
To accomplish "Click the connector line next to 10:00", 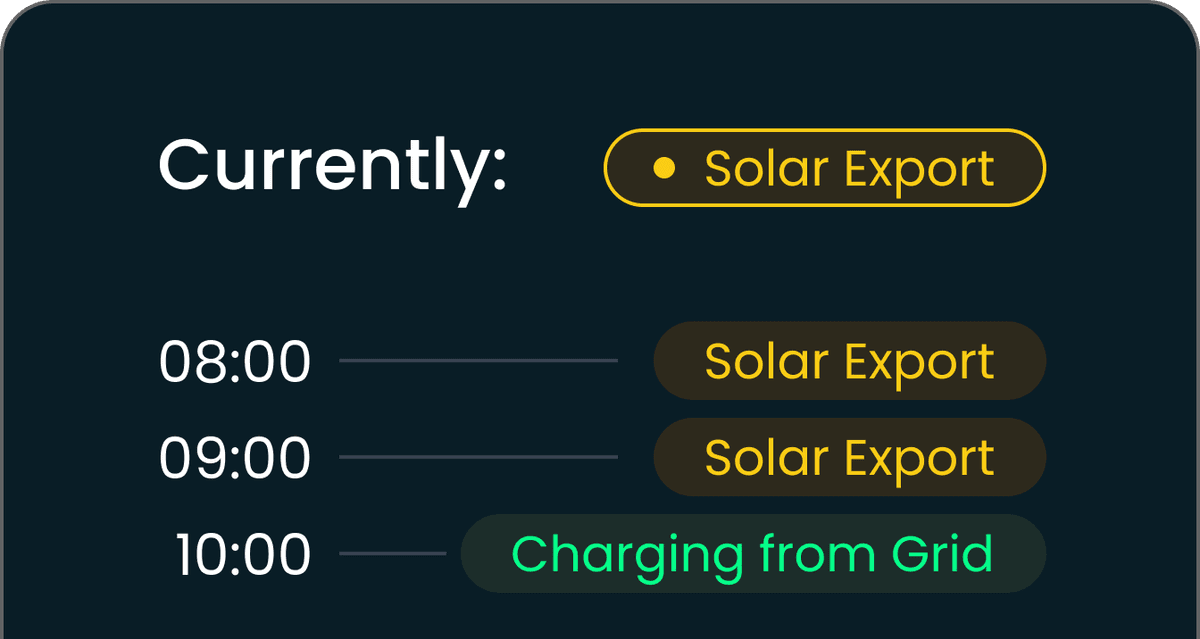I will (x=392, y=552).
